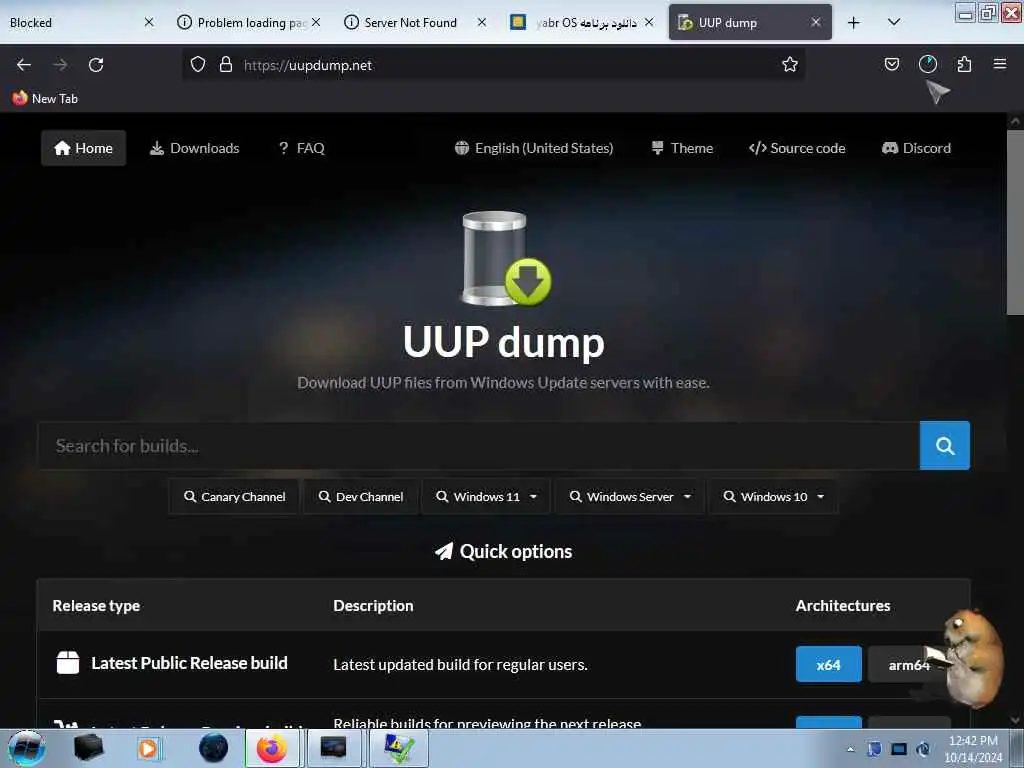Open the list all tabs chevron

pos(894,22)
